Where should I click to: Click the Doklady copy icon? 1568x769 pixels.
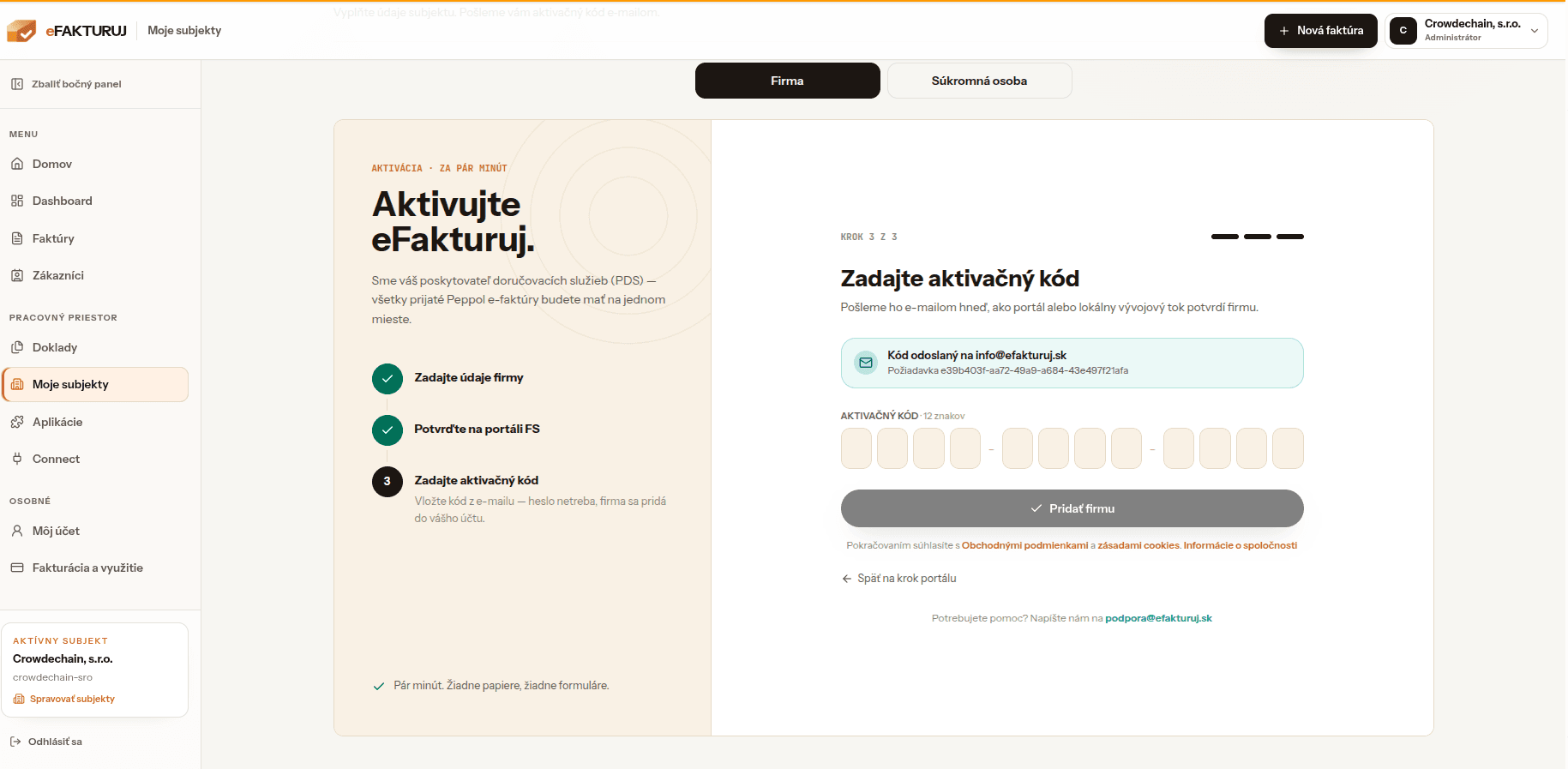[x=17, y=347]
